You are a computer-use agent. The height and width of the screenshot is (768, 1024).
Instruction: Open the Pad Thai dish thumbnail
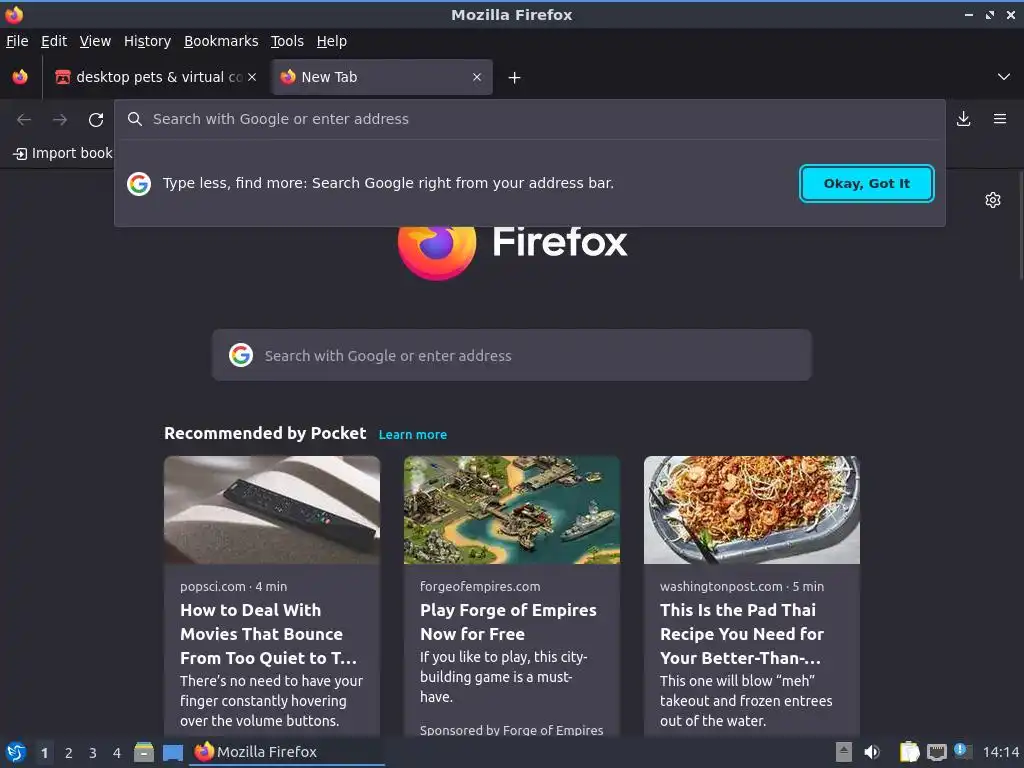tap(752, 510)
